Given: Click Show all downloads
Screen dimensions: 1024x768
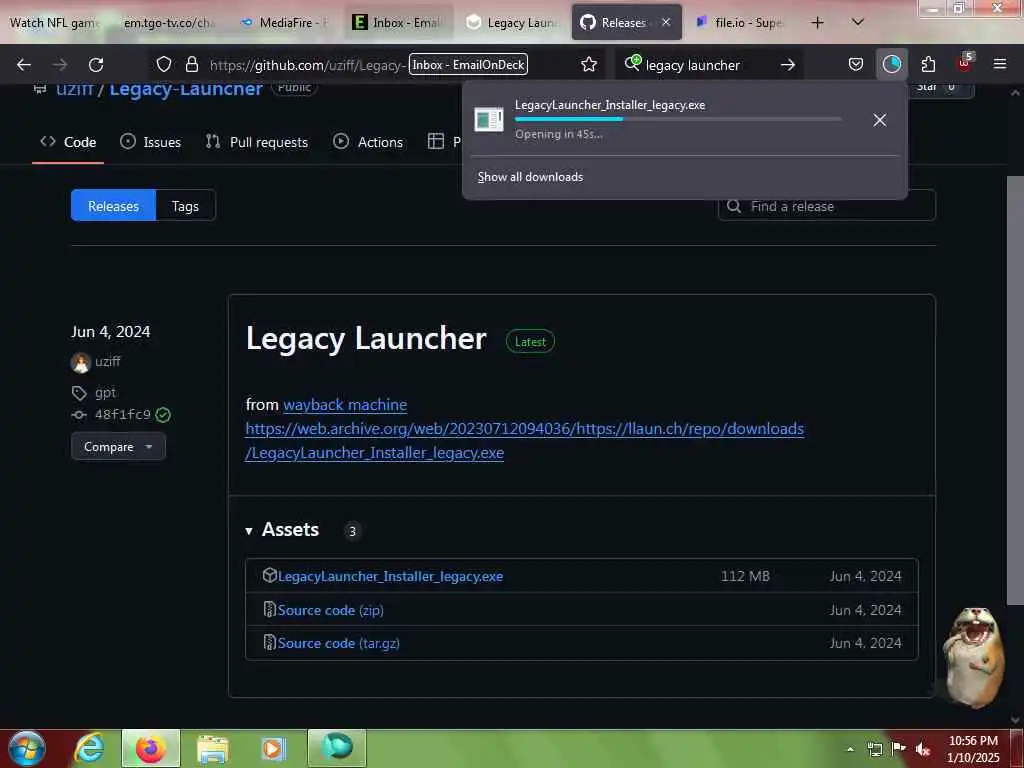Looking at the screenshot, I should 530,177.
